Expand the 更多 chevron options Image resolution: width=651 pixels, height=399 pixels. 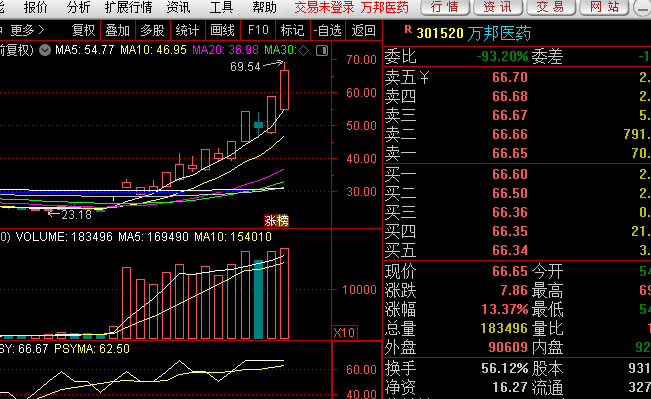(x=27, y=30)
